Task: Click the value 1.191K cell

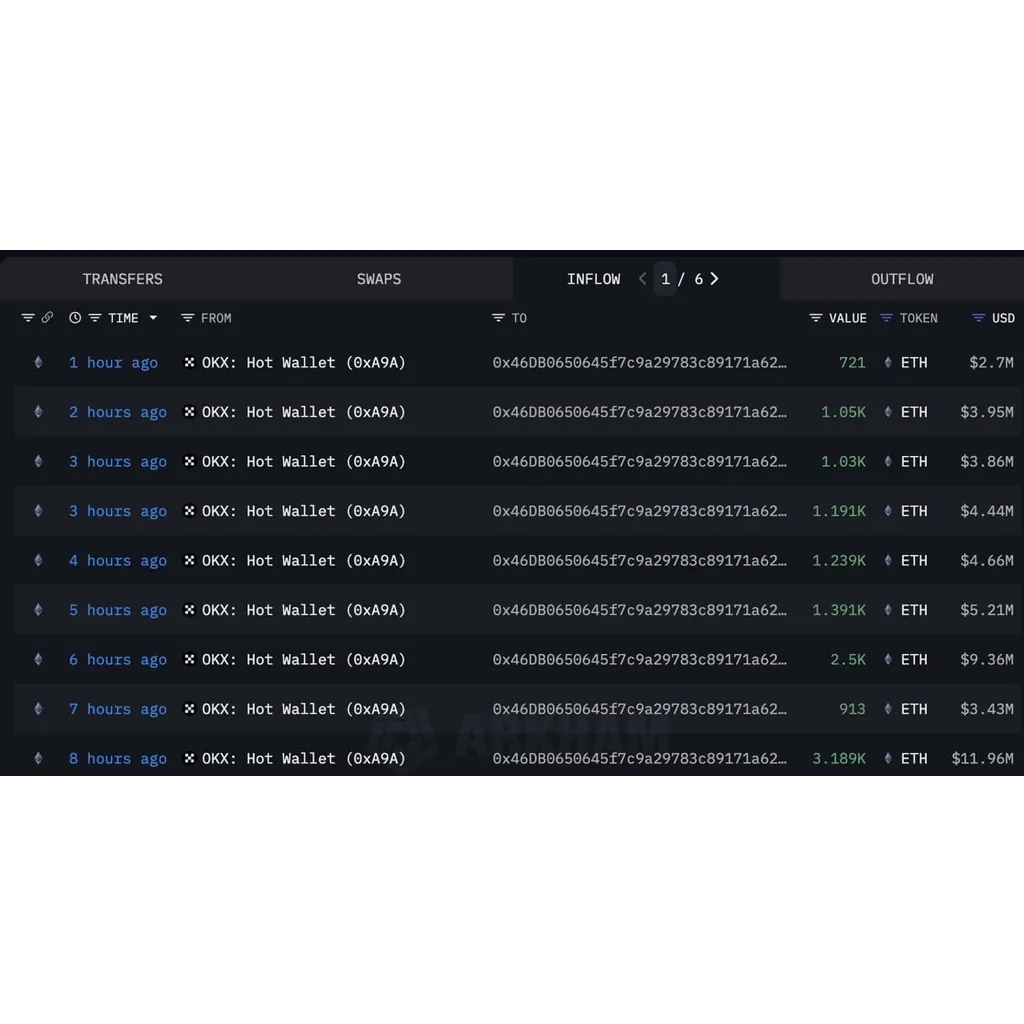Action: click(x=839, y=511)
